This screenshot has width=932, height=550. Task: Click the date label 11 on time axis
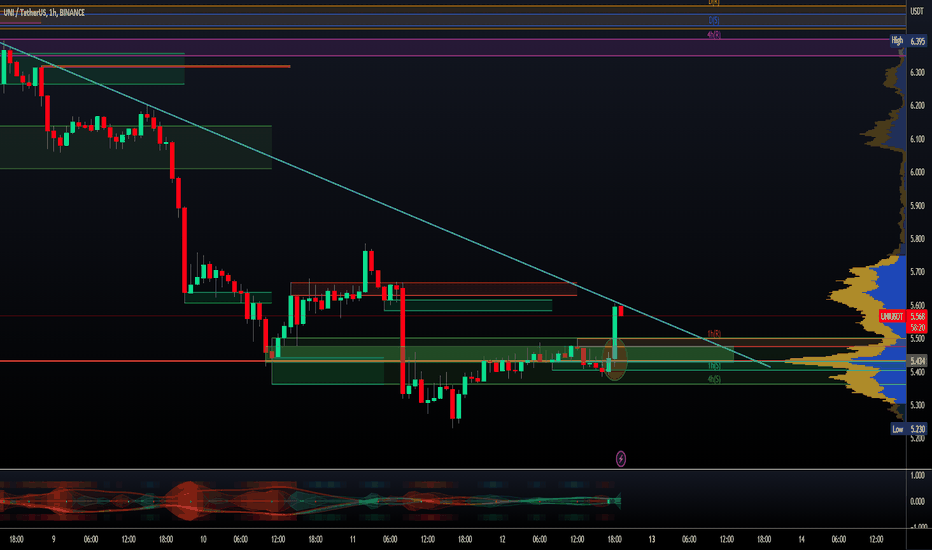(x=352, y=539)
